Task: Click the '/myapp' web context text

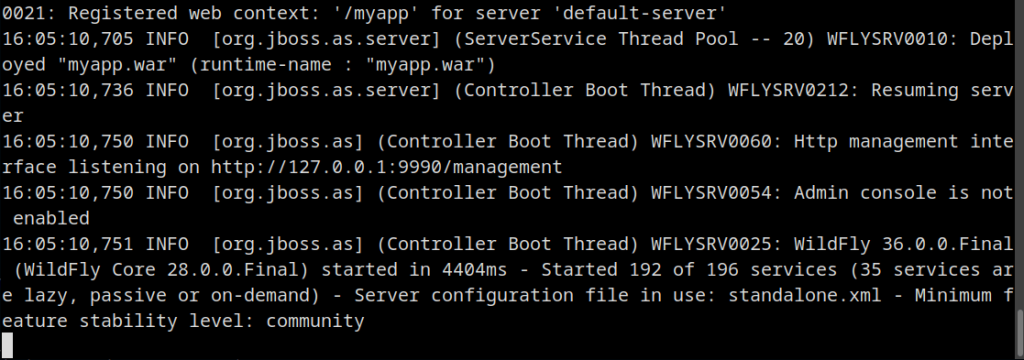Action: point(376,13)
